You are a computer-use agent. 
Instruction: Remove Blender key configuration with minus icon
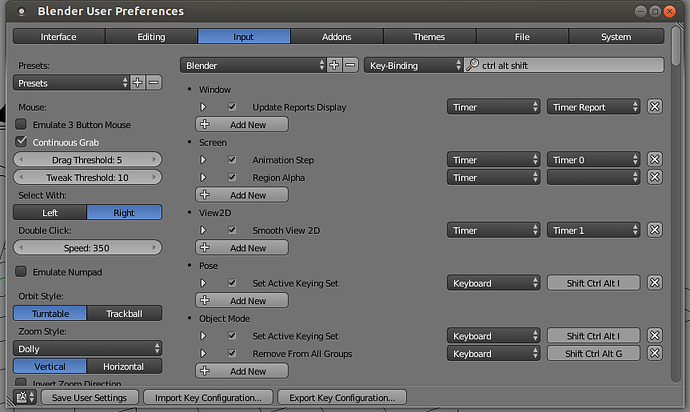(350, 65)
